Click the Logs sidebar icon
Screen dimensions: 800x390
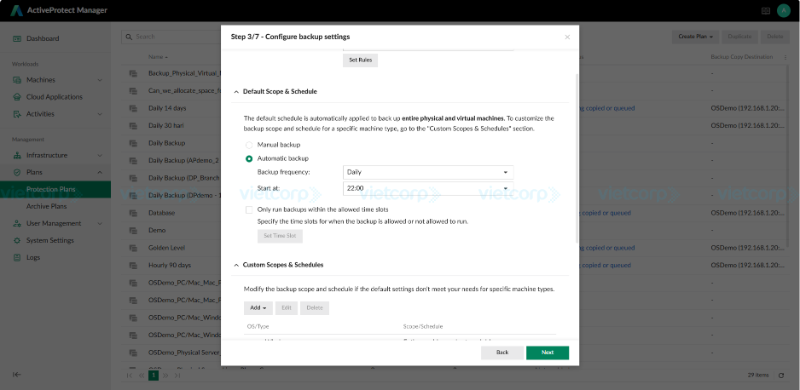click(x=17, y=257)
